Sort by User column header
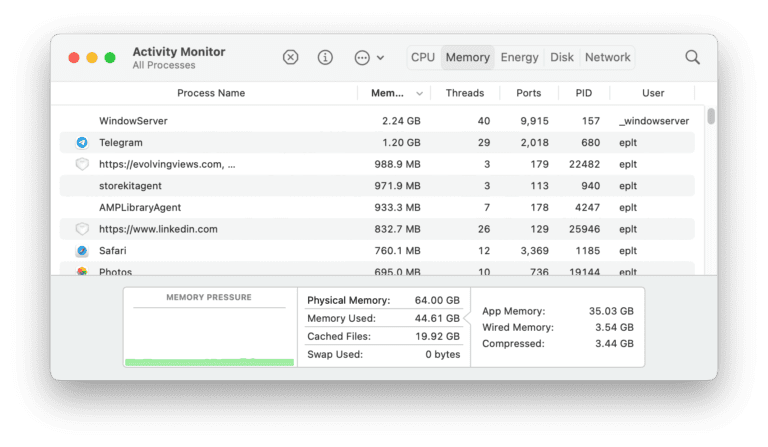The image size is (768, 447). [653, 93]
